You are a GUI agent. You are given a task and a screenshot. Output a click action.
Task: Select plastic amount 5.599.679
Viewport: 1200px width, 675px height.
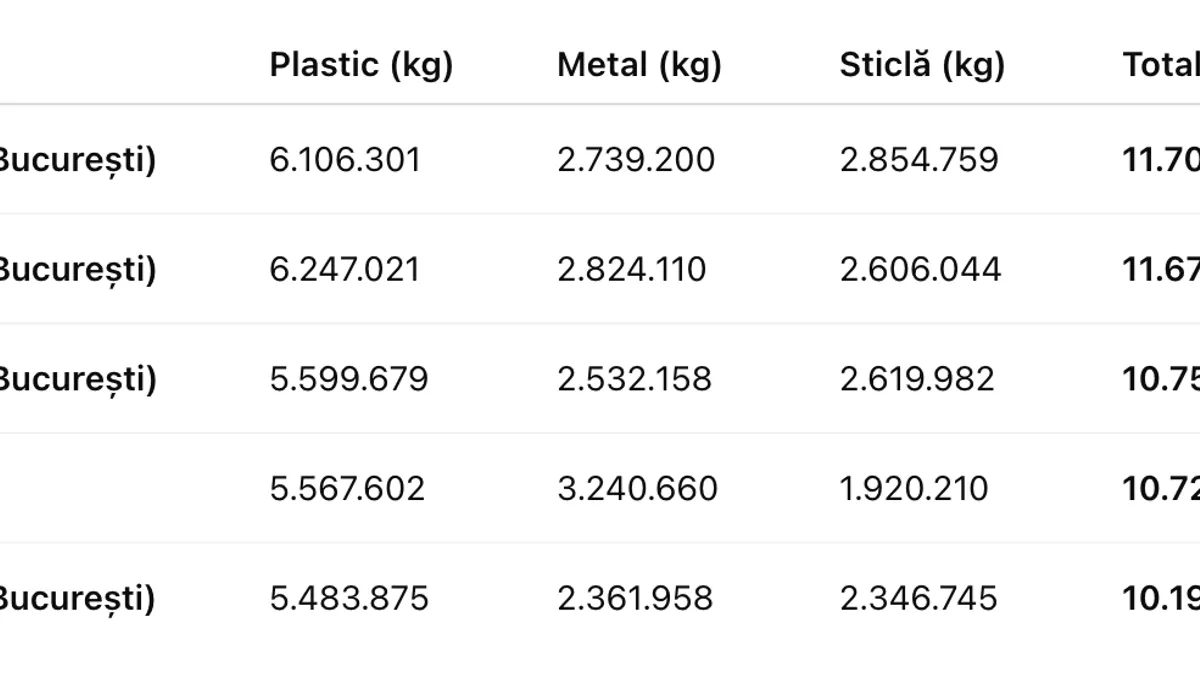point(349,380)
